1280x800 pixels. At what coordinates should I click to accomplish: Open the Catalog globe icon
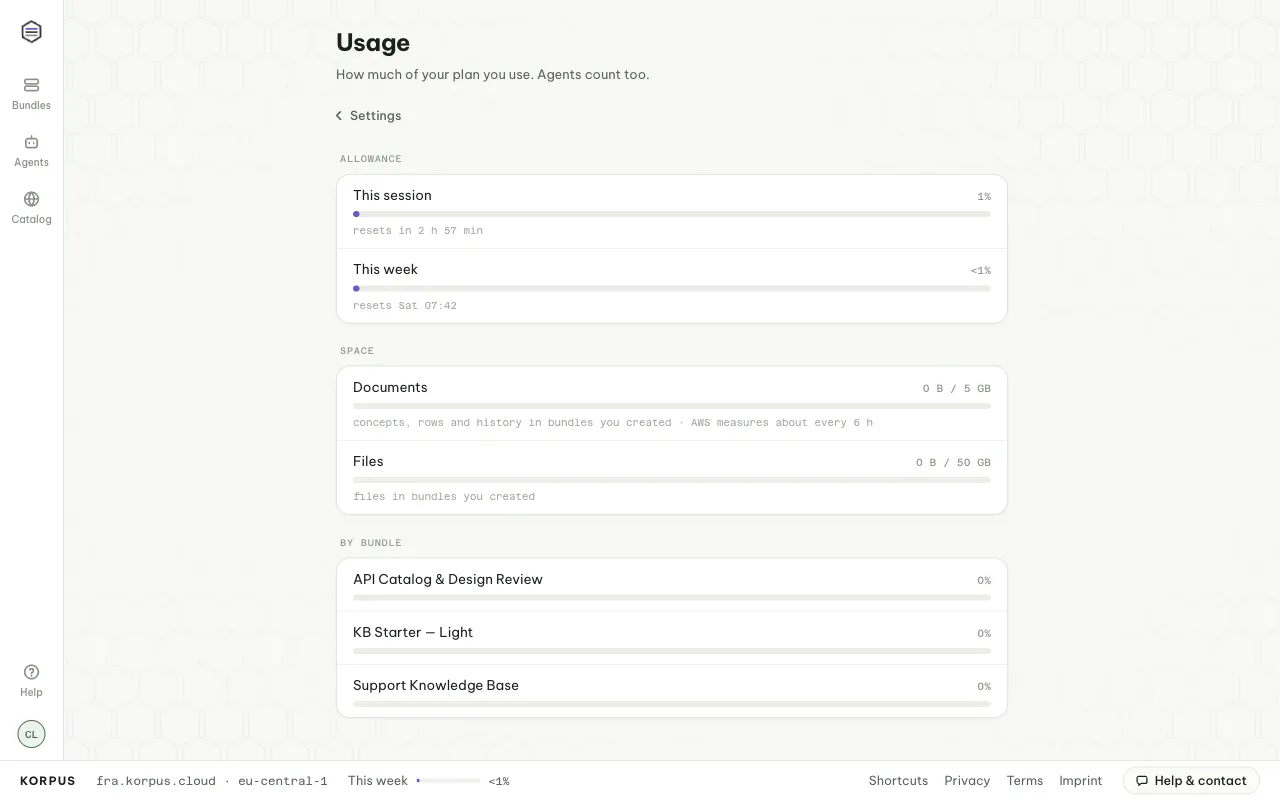point(31,199)
